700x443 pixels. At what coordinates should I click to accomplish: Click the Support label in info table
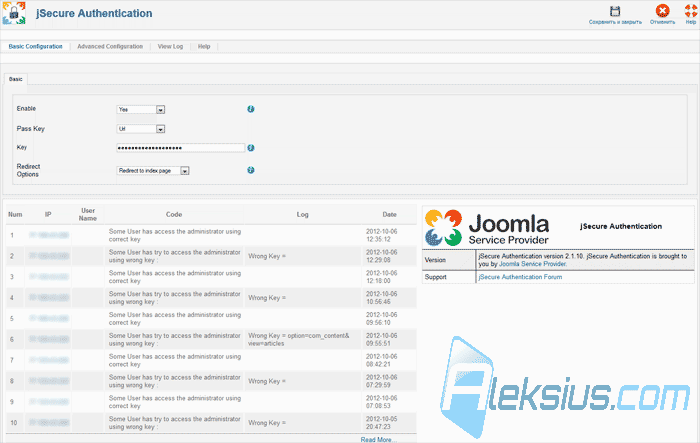436,277
